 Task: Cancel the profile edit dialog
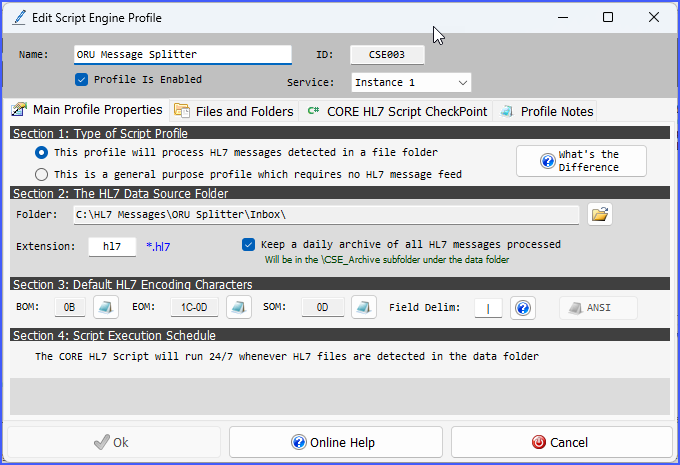click(562, 442)
